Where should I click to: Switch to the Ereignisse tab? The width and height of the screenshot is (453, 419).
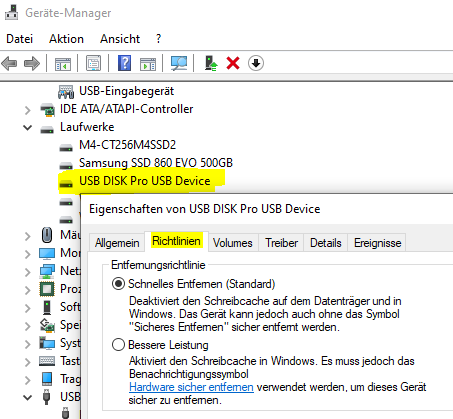[x=377, y=243]
